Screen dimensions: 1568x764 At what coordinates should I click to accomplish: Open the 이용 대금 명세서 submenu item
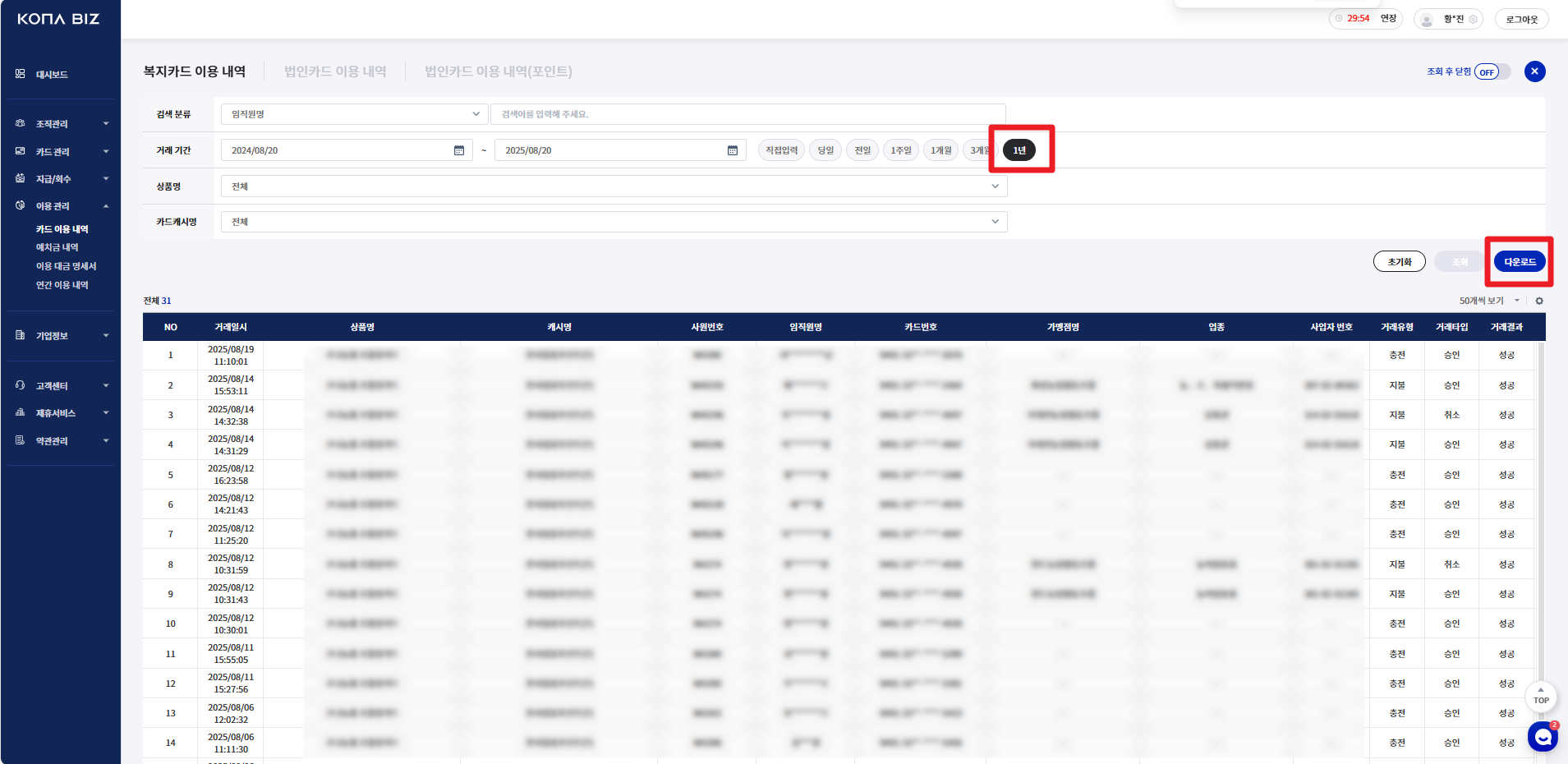(x=66, y=266)
